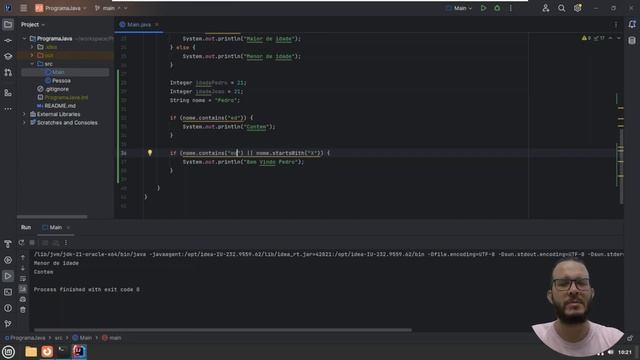Screen dimensions: 640x360
Task: Collapse the ProgramaJava root folder
Action: 24,38
